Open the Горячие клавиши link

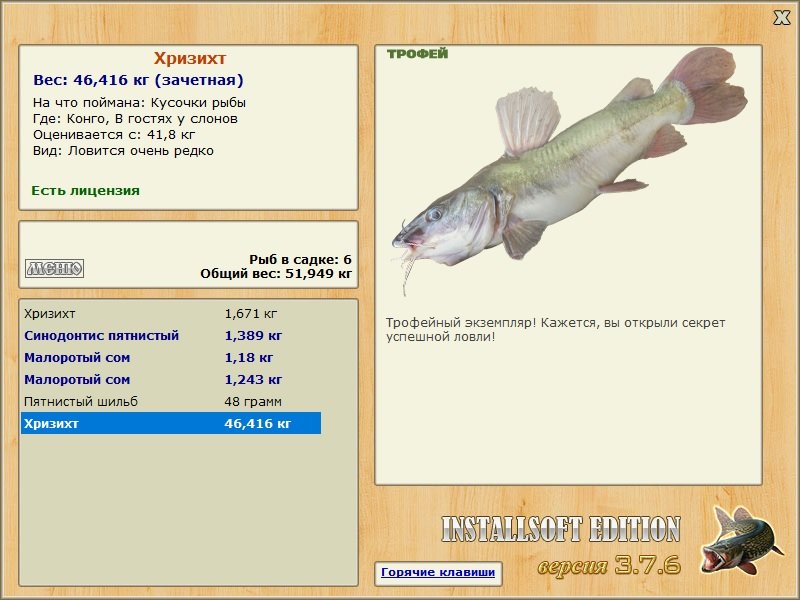coord(438,572)
